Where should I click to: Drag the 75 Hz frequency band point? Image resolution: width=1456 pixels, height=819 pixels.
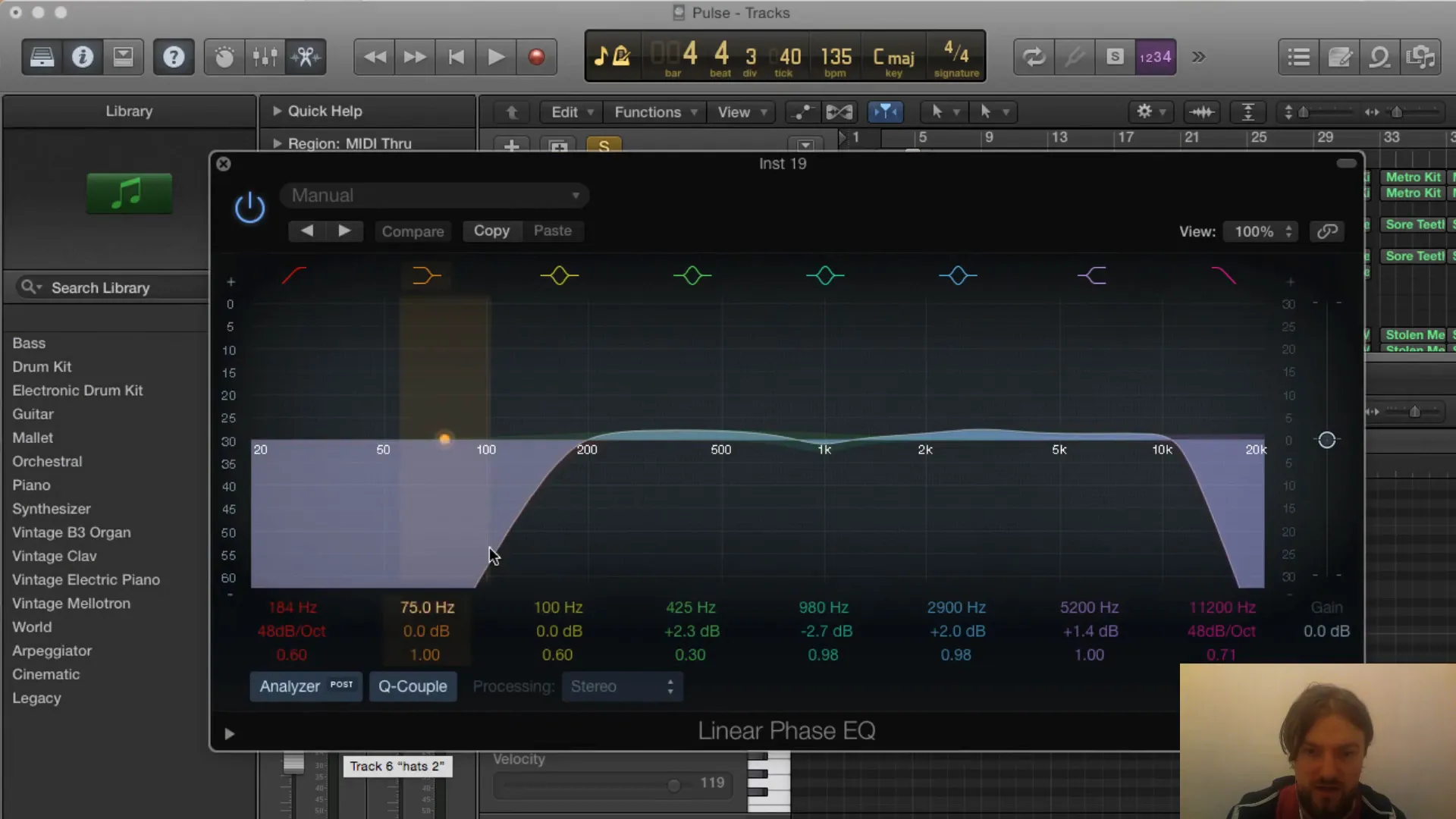pos(443,438)
